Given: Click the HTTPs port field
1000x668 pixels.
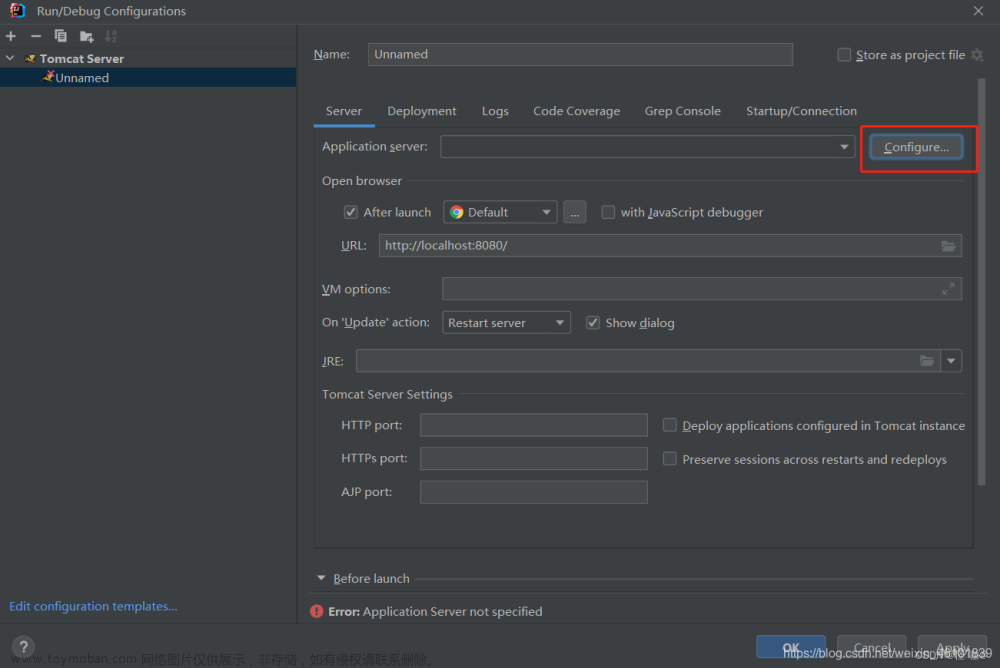Looking at the screenshot, I should tap(534, 459).
